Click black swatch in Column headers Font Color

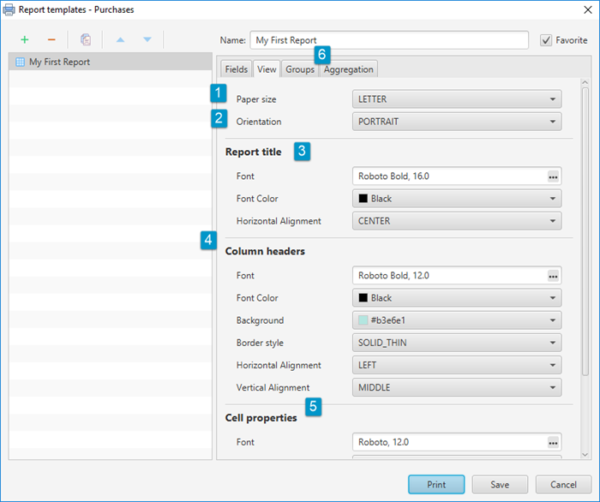[x=363, y=298]
